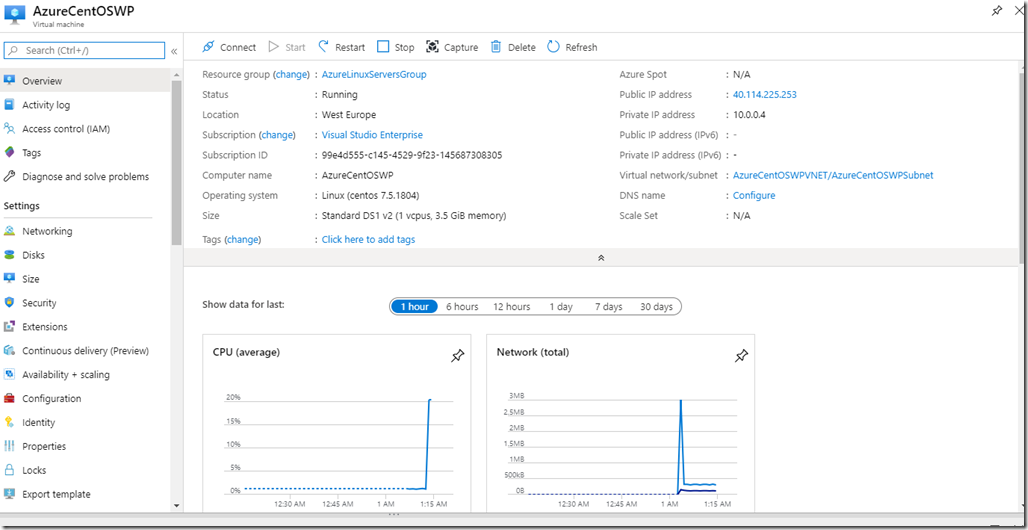Viewport: 1028px width, 530px height.
Task: Click the greyed-out Start play icon
Action: [274, 47]
